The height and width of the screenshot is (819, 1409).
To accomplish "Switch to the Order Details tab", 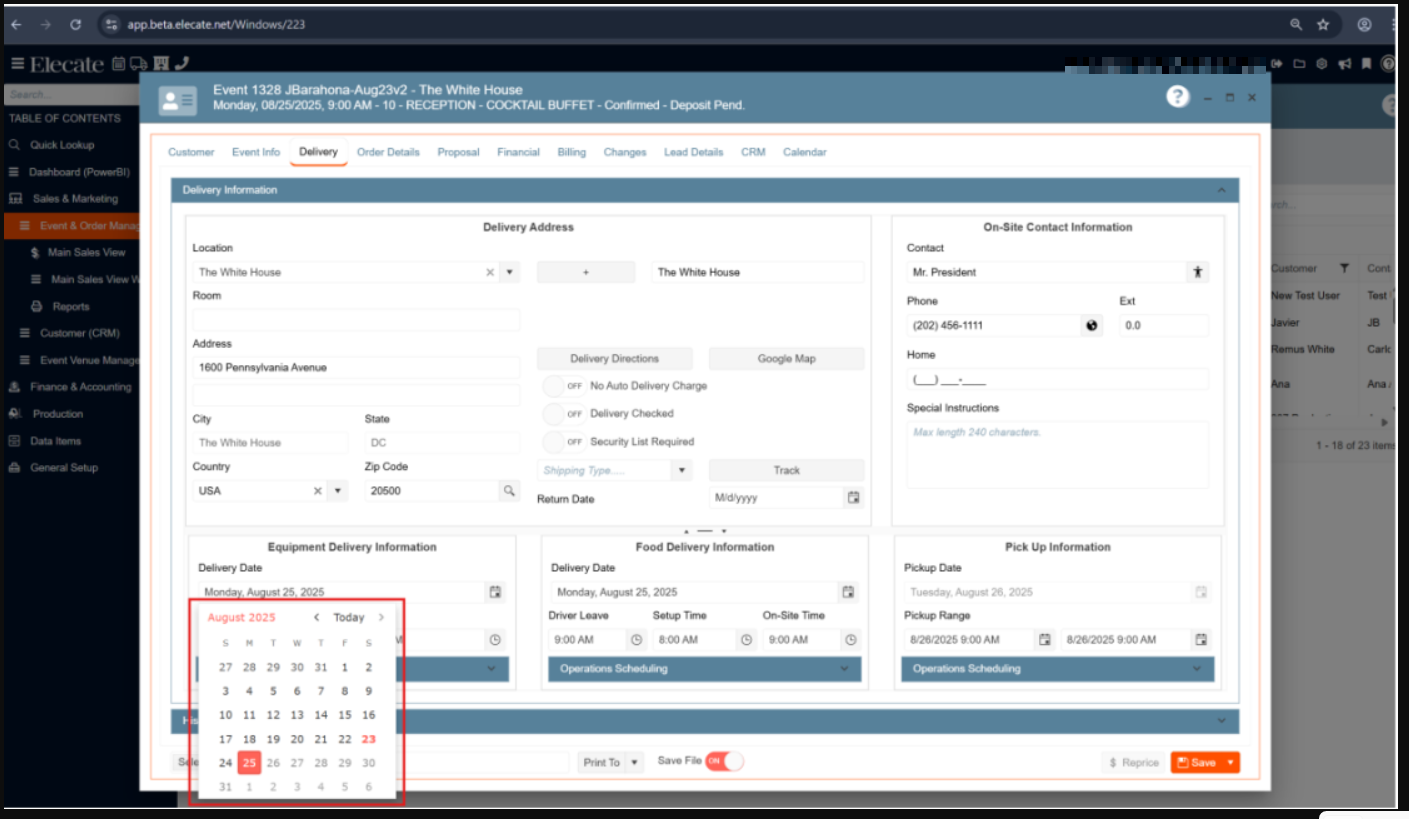I will (388, 152).
